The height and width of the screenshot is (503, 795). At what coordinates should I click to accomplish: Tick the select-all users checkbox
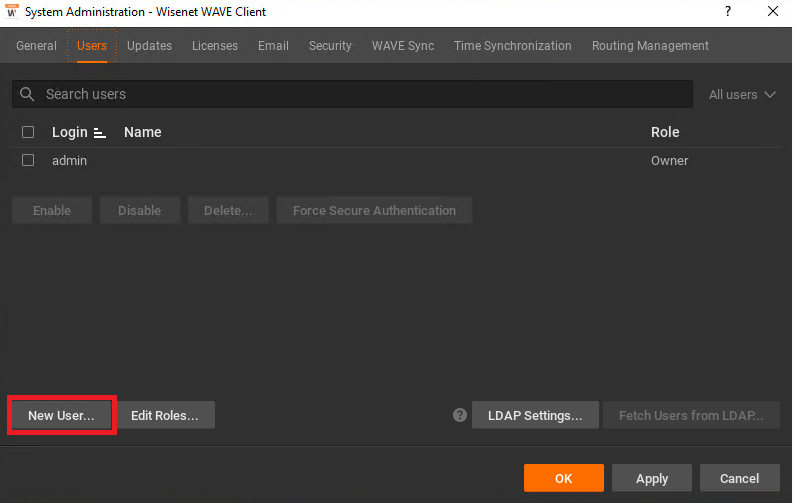click(x=28, y=132)
